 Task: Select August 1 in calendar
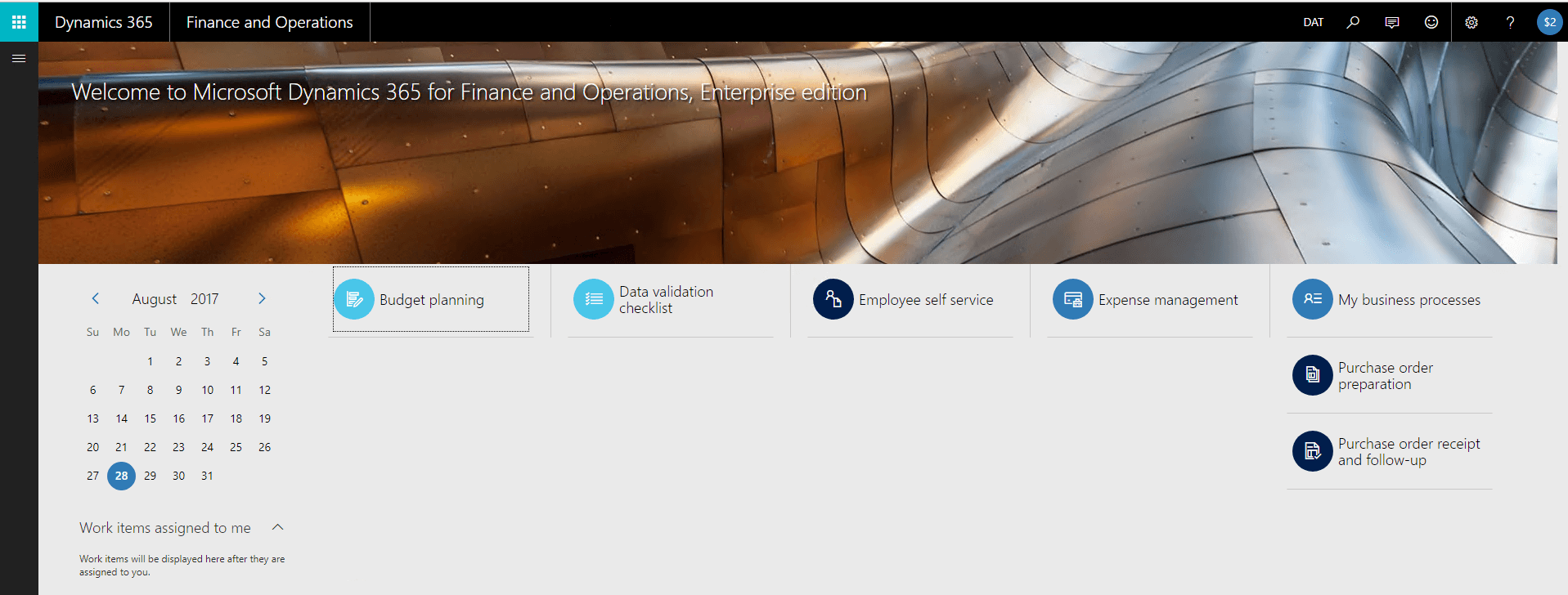tap(150, 361)
